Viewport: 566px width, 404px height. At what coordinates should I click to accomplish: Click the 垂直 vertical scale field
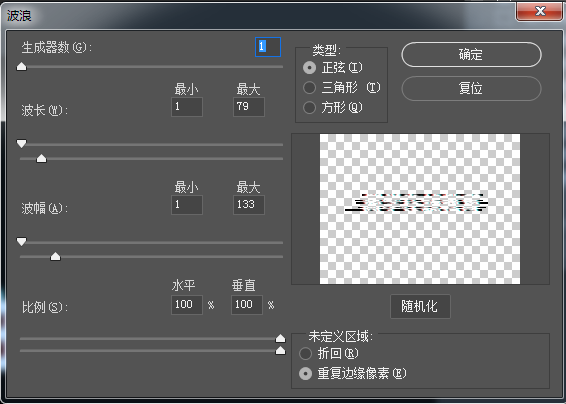(247, 305)
